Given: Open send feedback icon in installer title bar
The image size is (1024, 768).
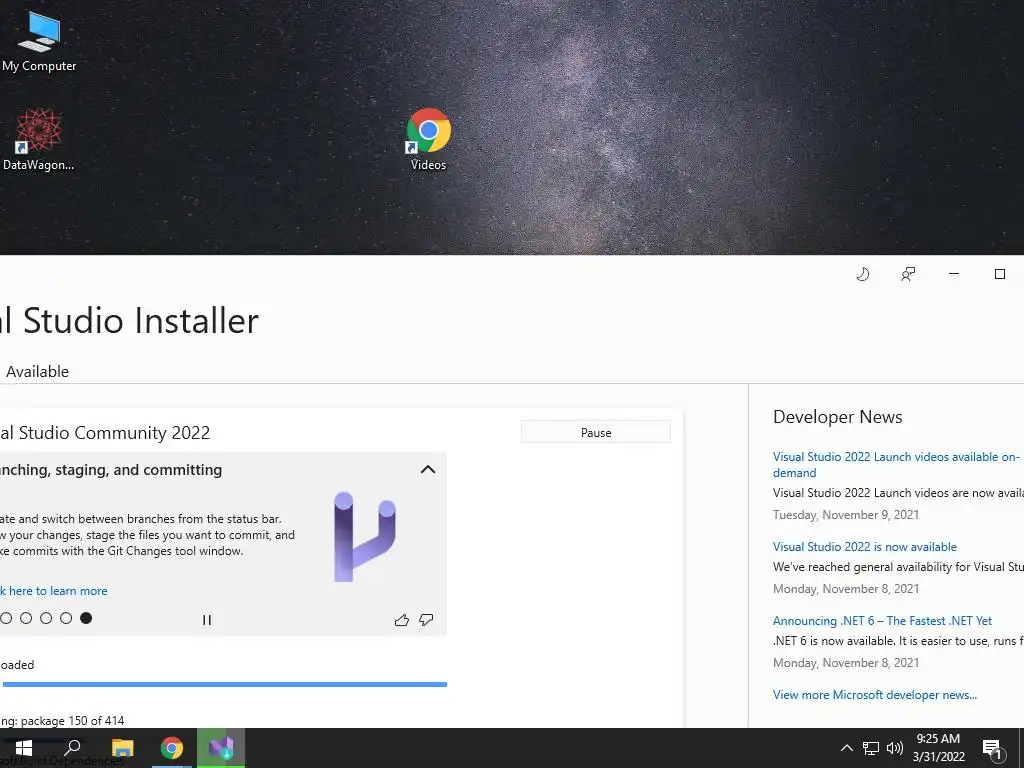Looking at the screenshot, I should tap(908, 274).
